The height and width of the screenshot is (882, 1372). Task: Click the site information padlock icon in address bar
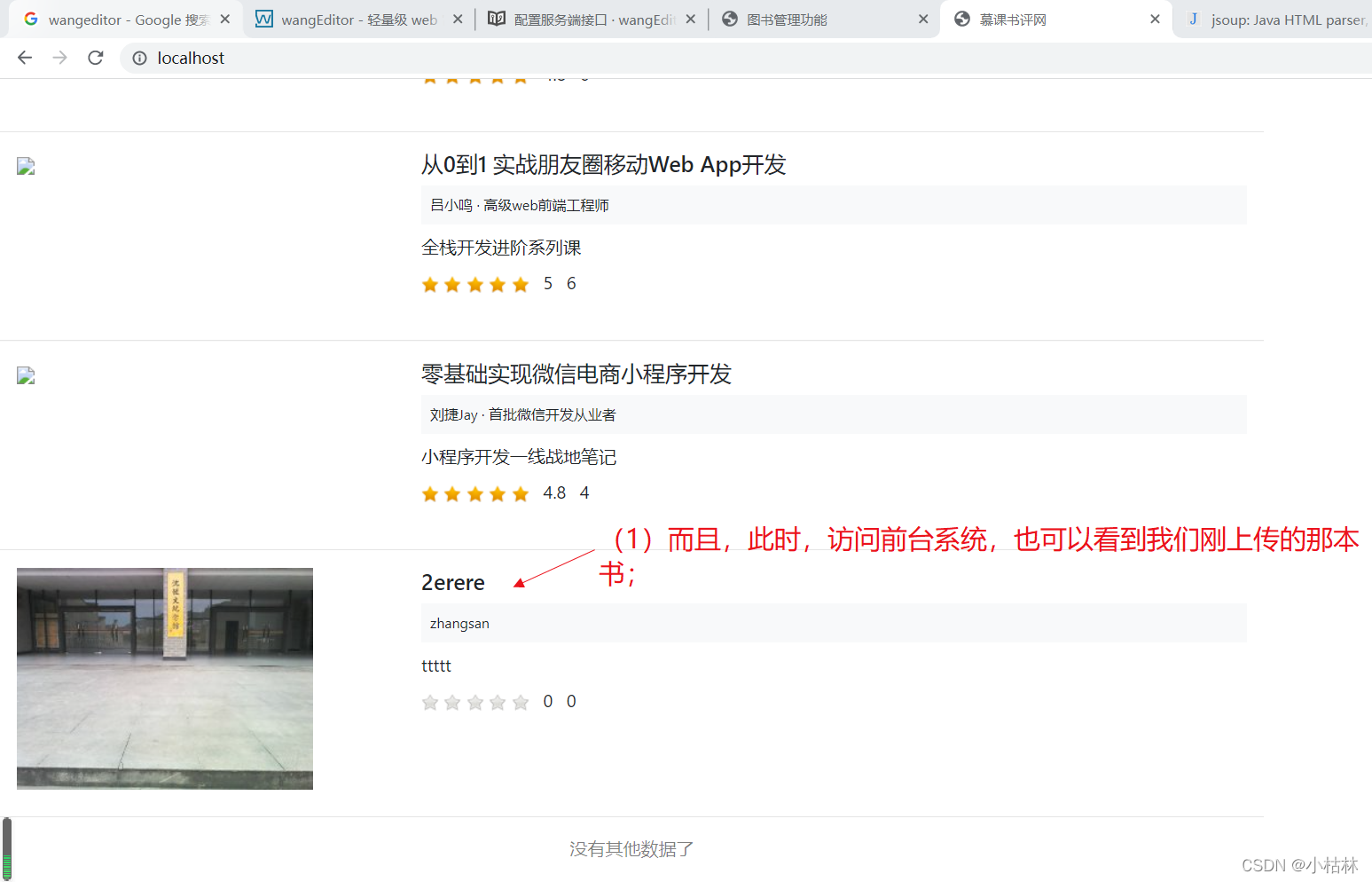tap(139, 58)
